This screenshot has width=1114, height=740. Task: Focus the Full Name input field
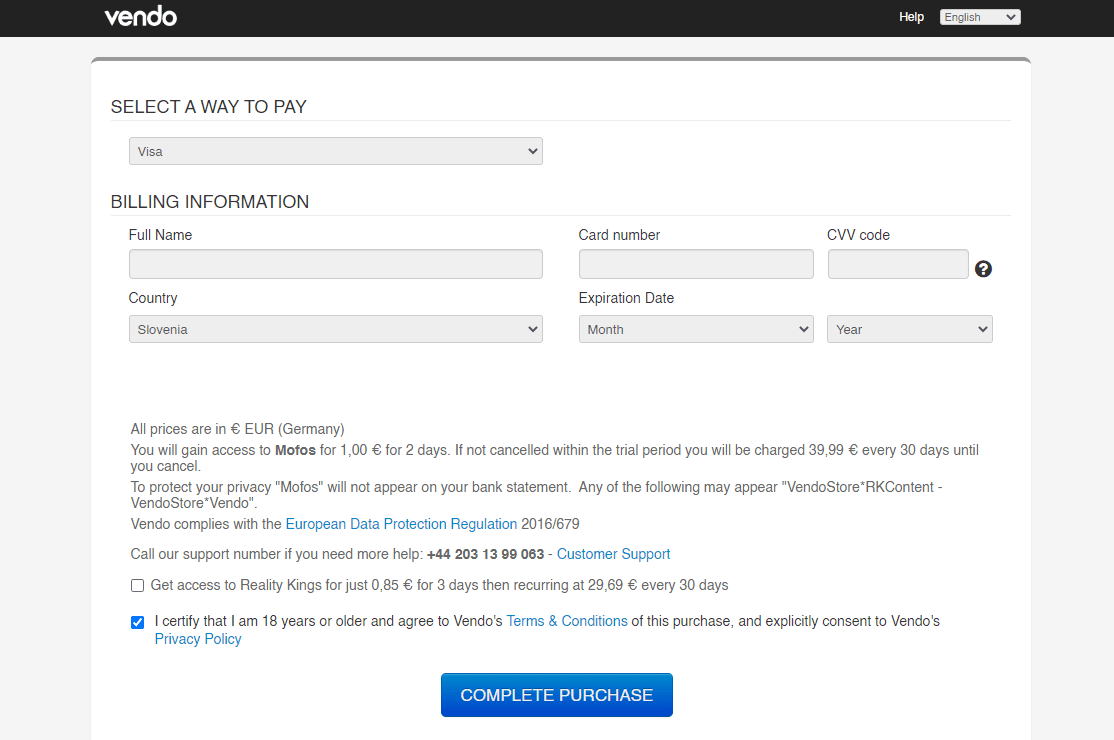[x=335, y=264]
